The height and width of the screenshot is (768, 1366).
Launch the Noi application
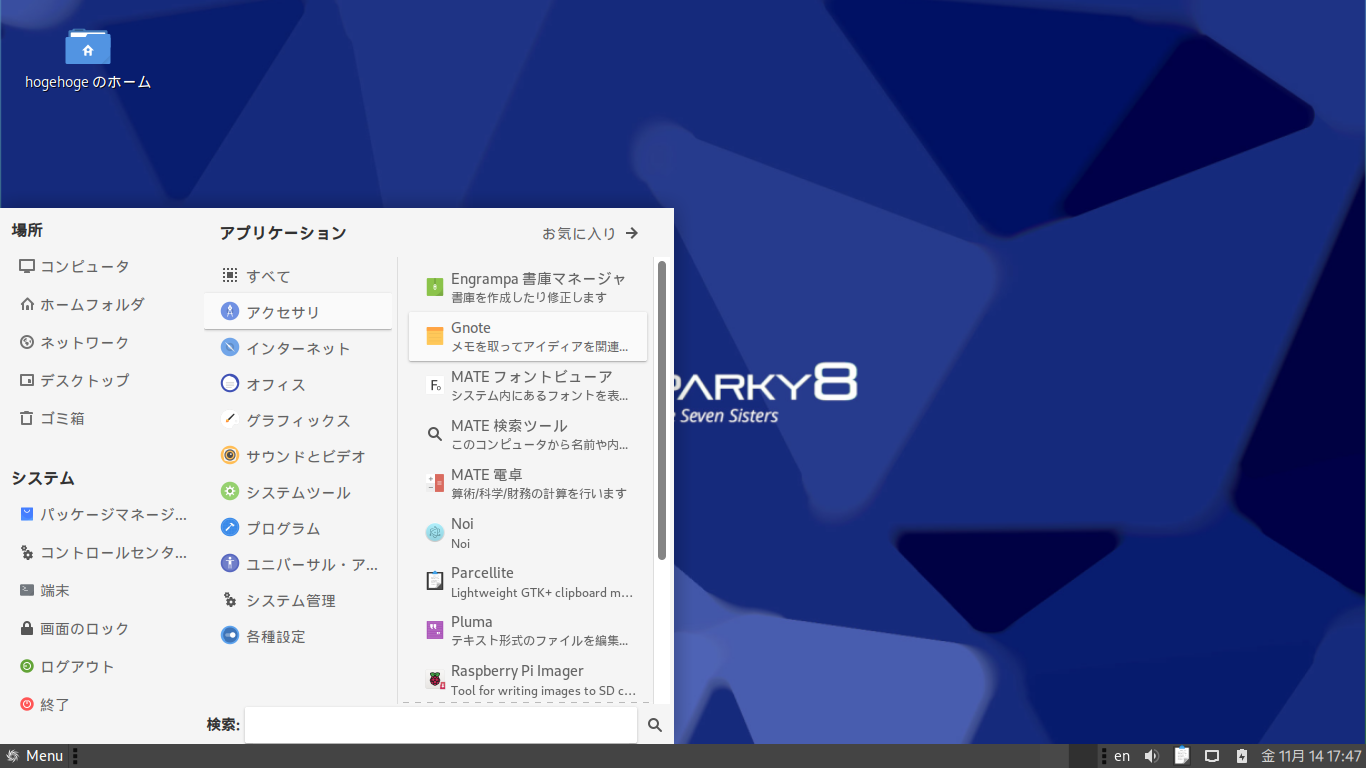(x=528, y=532)
